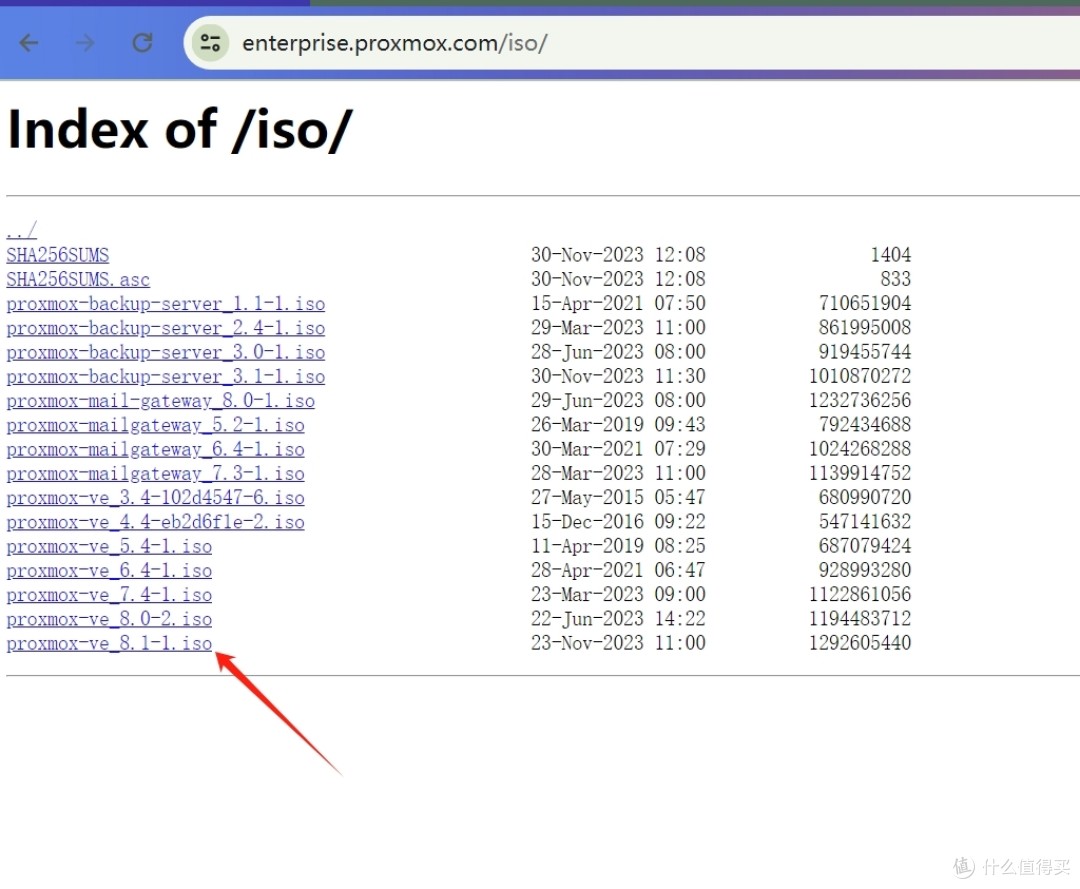Screen dimensions: 1080x889
Task: Download proxmox-mailgateway_5.2-1.iso
Action: pyautogui.click(x=156, y=425)
